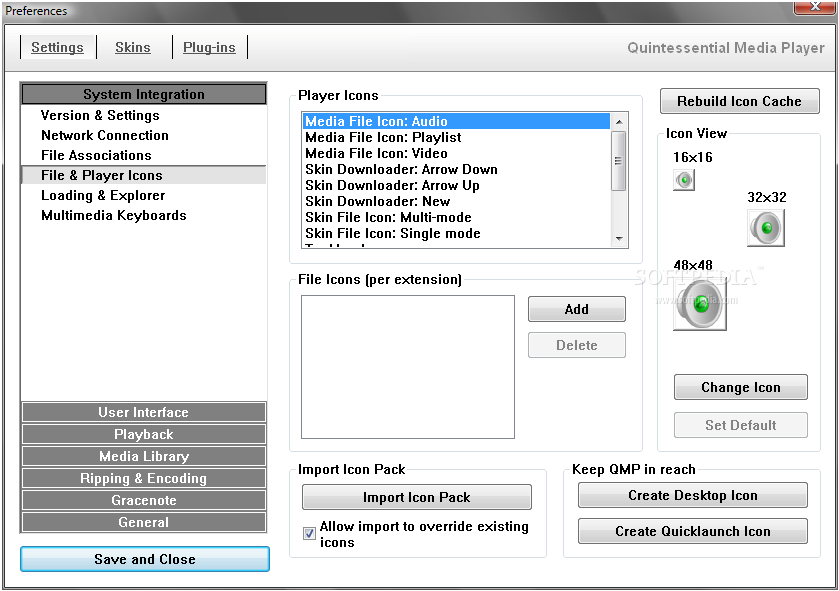Select Skin File Icon: Multi-mode entry
This screenshot has height=591, width=839.
pyautogui.click(x=456, y=218)
